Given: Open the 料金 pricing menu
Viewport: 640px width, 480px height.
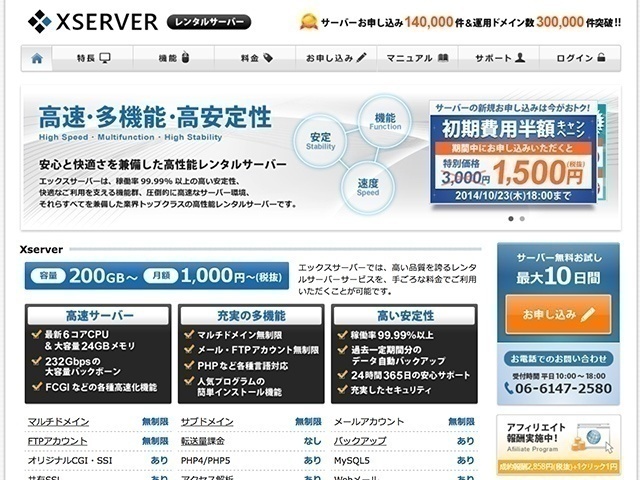Looking at the screenshot, I should pyautogui.click(x=256, y=58).
